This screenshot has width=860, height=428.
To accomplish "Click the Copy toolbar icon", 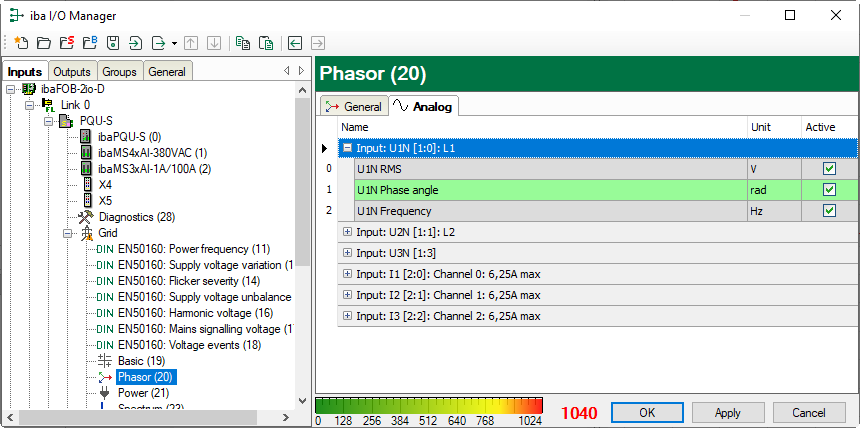I will pyautogui.click(x=243, y=43).
